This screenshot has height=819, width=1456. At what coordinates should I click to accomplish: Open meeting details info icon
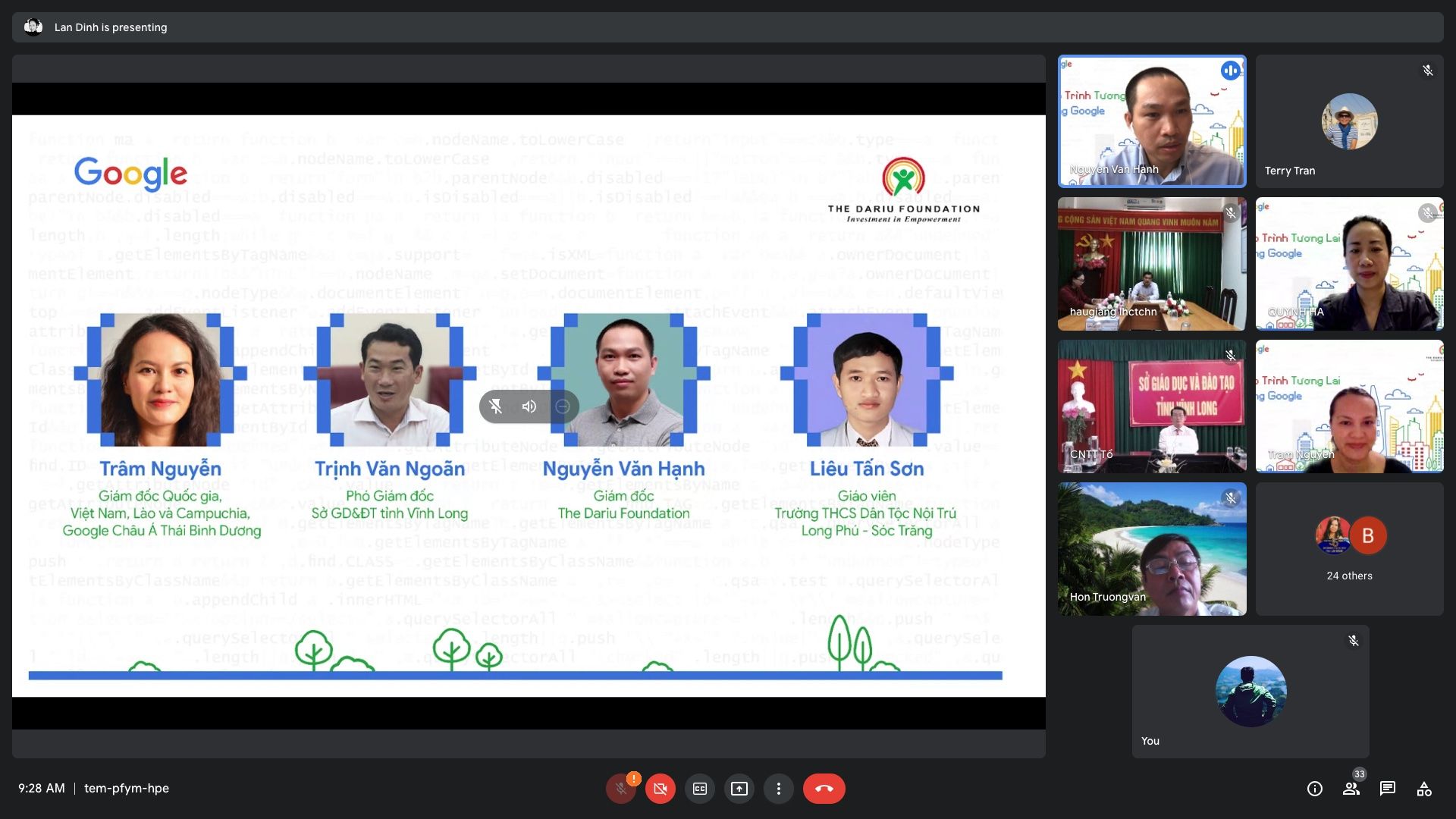click(1315, 789)
